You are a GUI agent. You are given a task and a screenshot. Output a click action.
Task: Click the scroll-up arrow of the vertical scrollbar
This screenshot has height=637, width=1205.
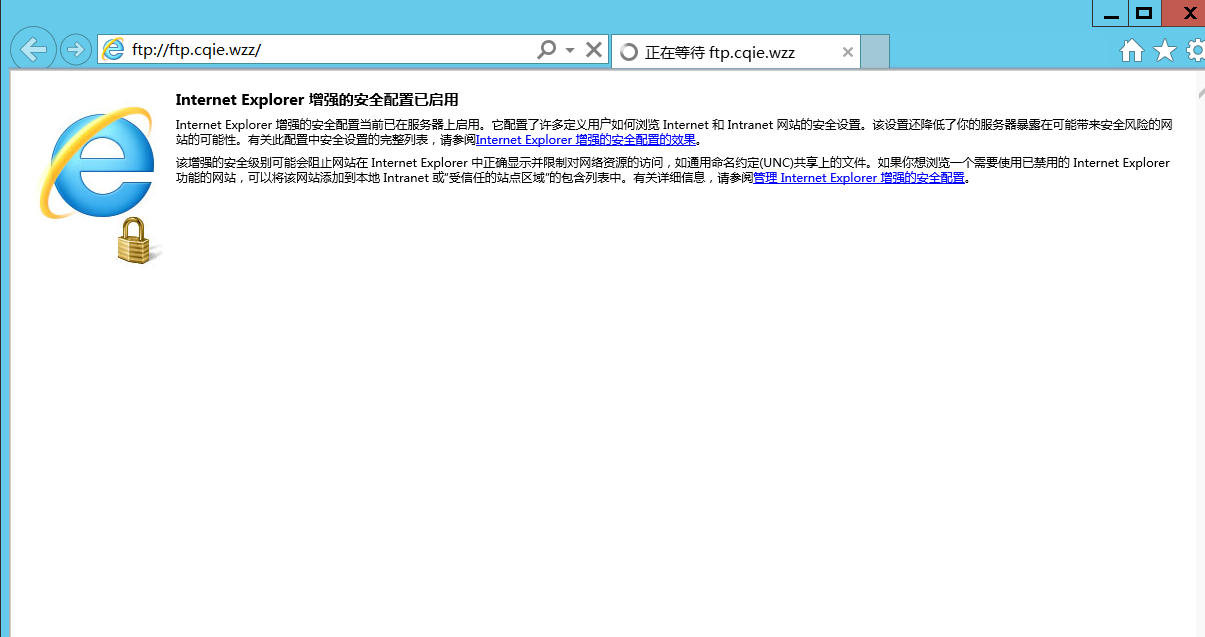pos(1200,92)
